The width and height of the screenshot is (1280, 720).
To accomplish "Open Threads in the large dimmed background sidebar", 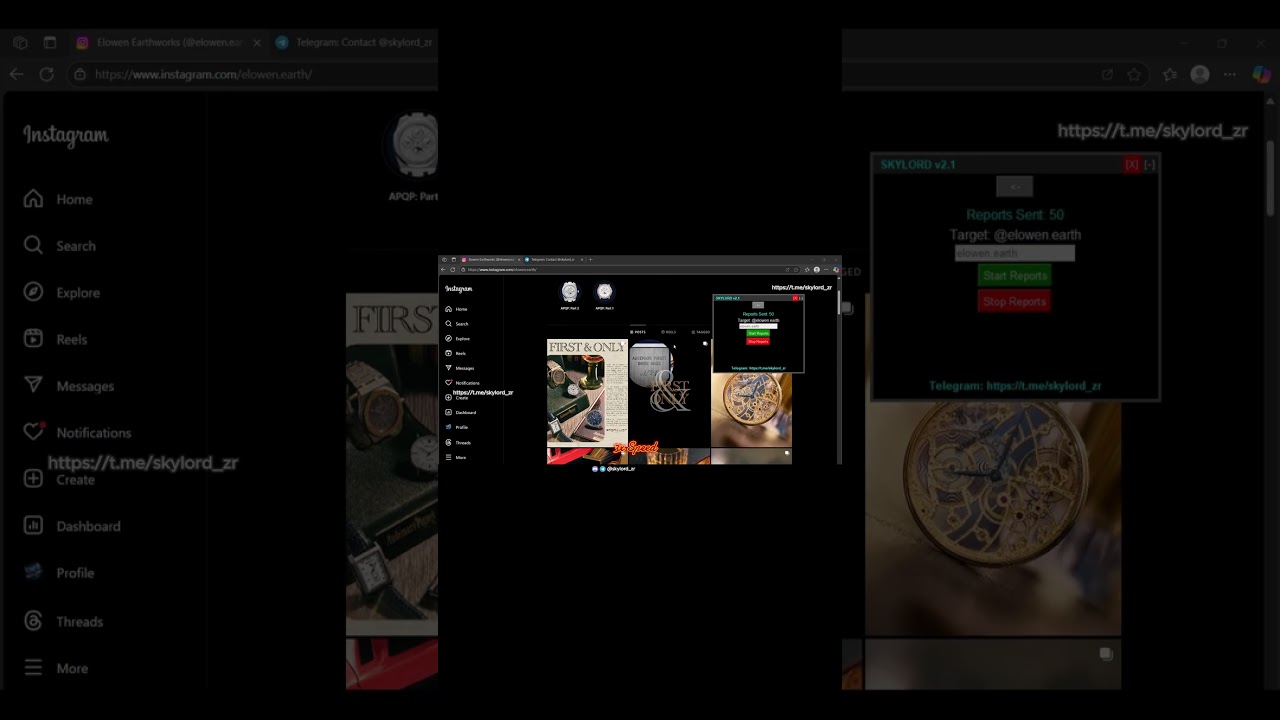I will tap(64, 621).
